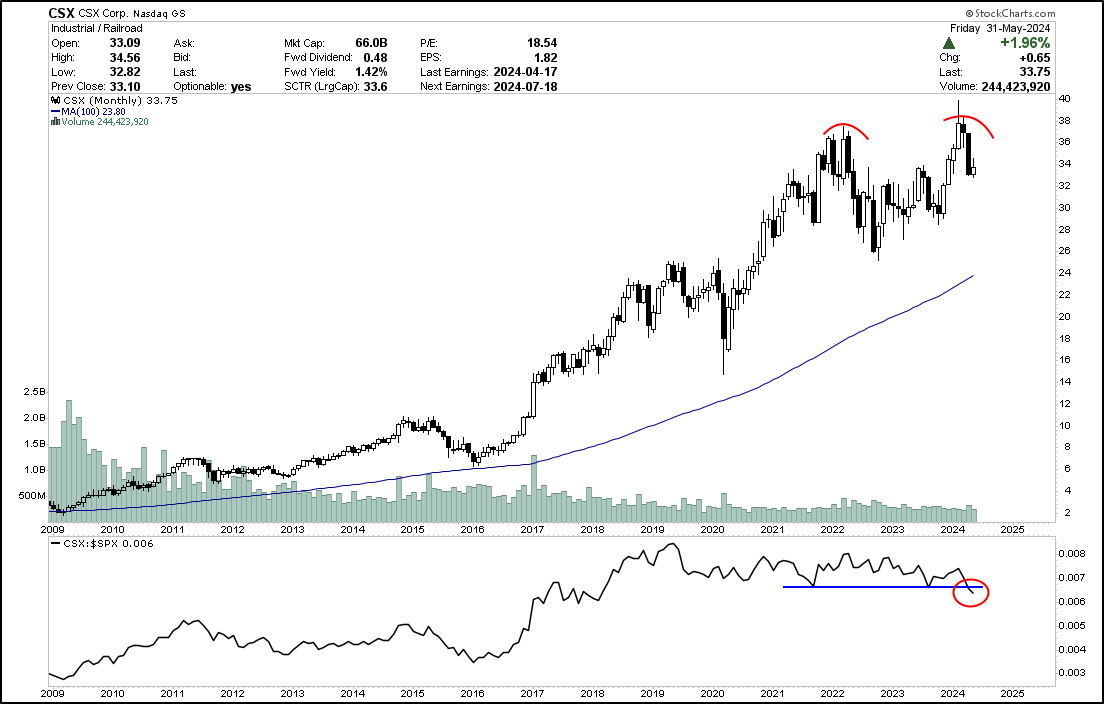Click the CSX Corp. company name
Screen dimensions: 1104x704
pyautogui.click(x=104, y=13)
